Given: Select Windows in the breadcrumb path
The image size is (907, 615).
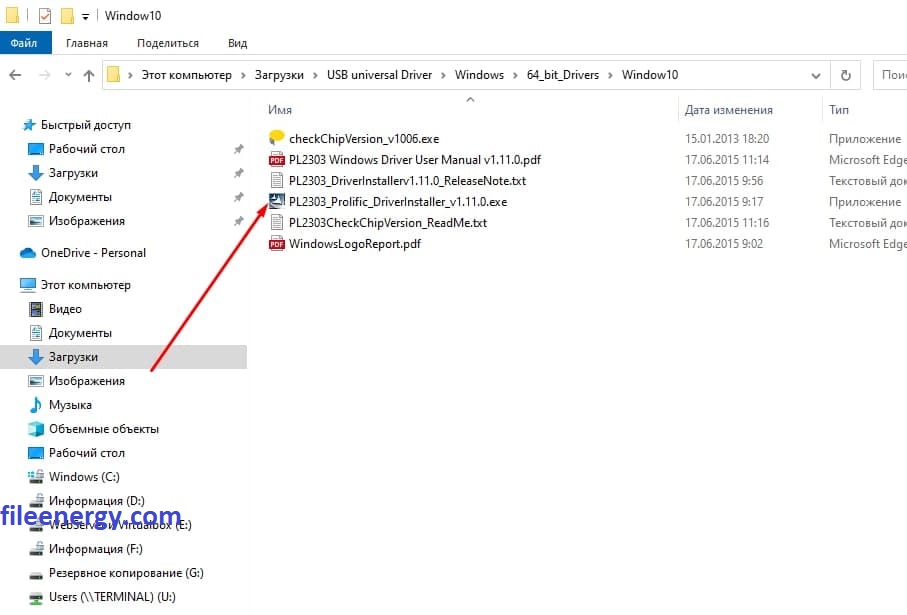Looking at the screenshot, I should click(x=479, y=75).
